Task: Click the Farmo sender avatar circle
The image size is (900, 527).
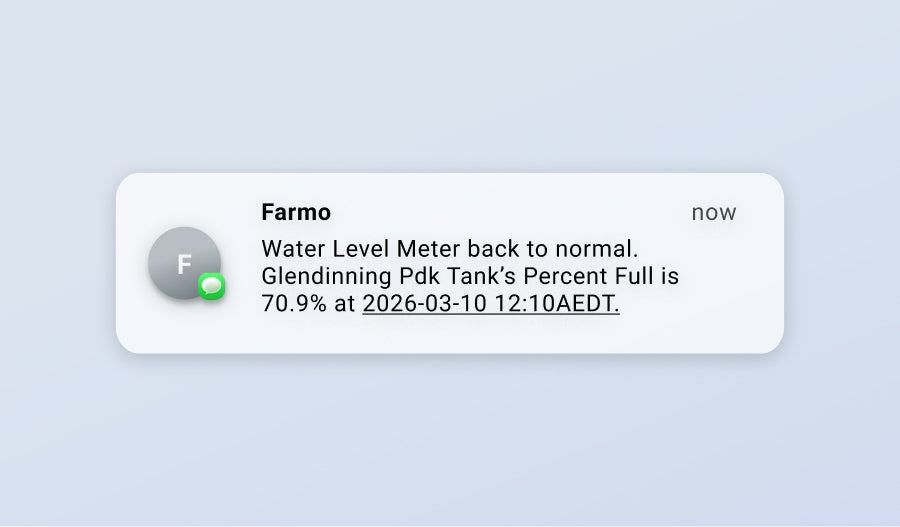Action: [x=181, y=259]
